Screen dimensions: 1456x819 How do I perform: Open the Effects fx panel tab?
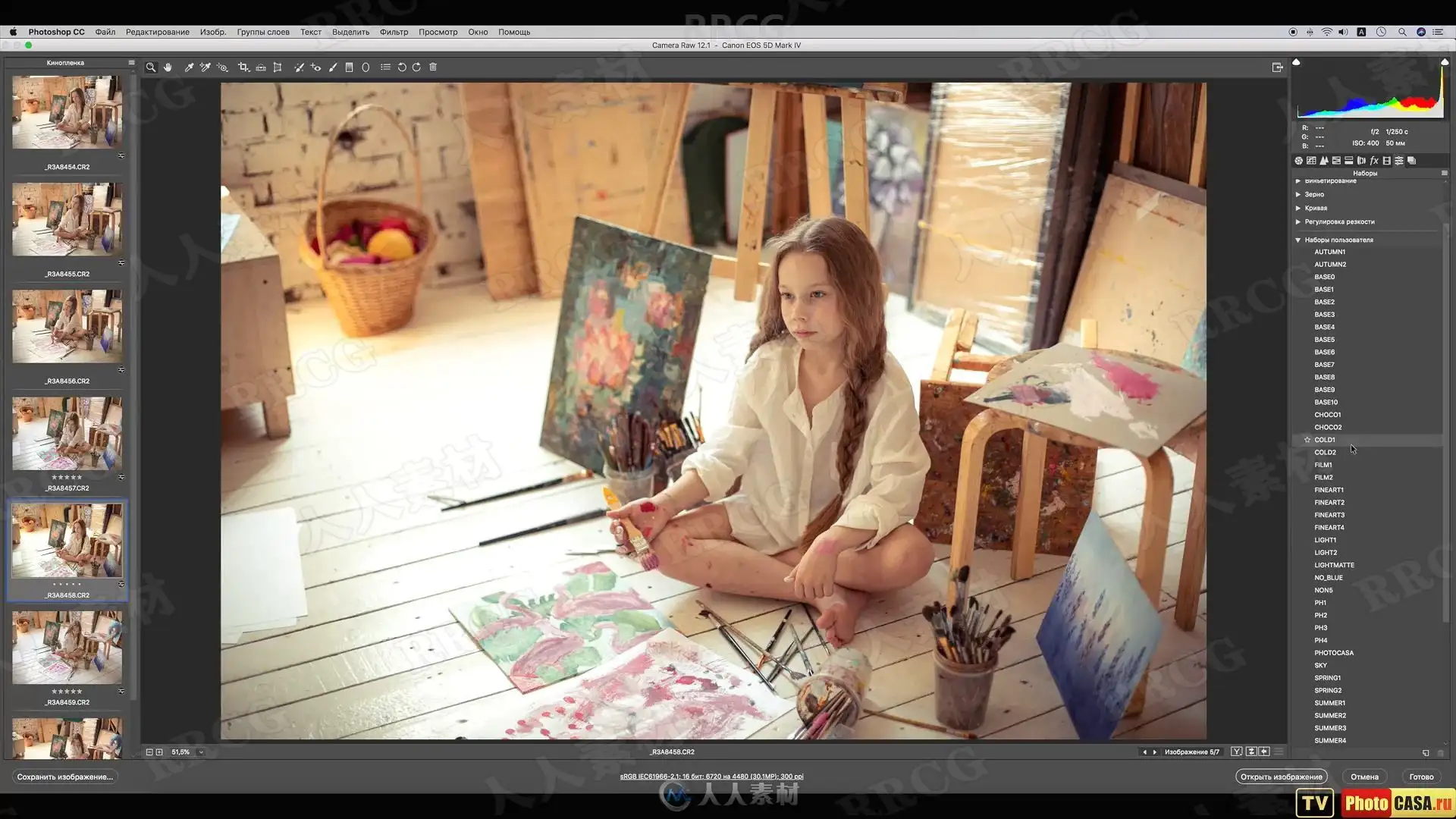pyautogui.click(x=1374, y=161)
